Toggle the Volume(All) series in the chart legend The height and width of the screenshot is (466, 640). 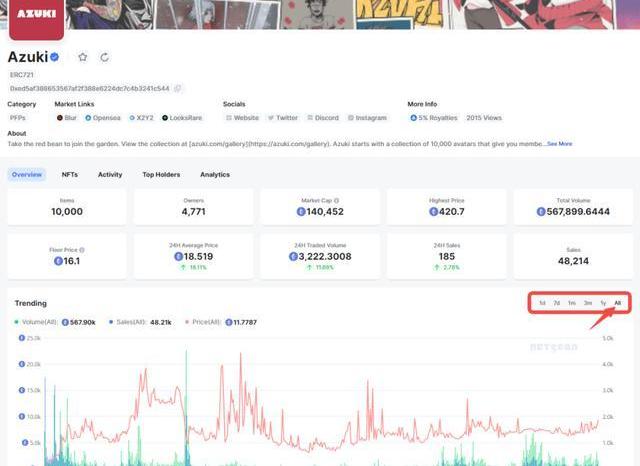(55, 322)
